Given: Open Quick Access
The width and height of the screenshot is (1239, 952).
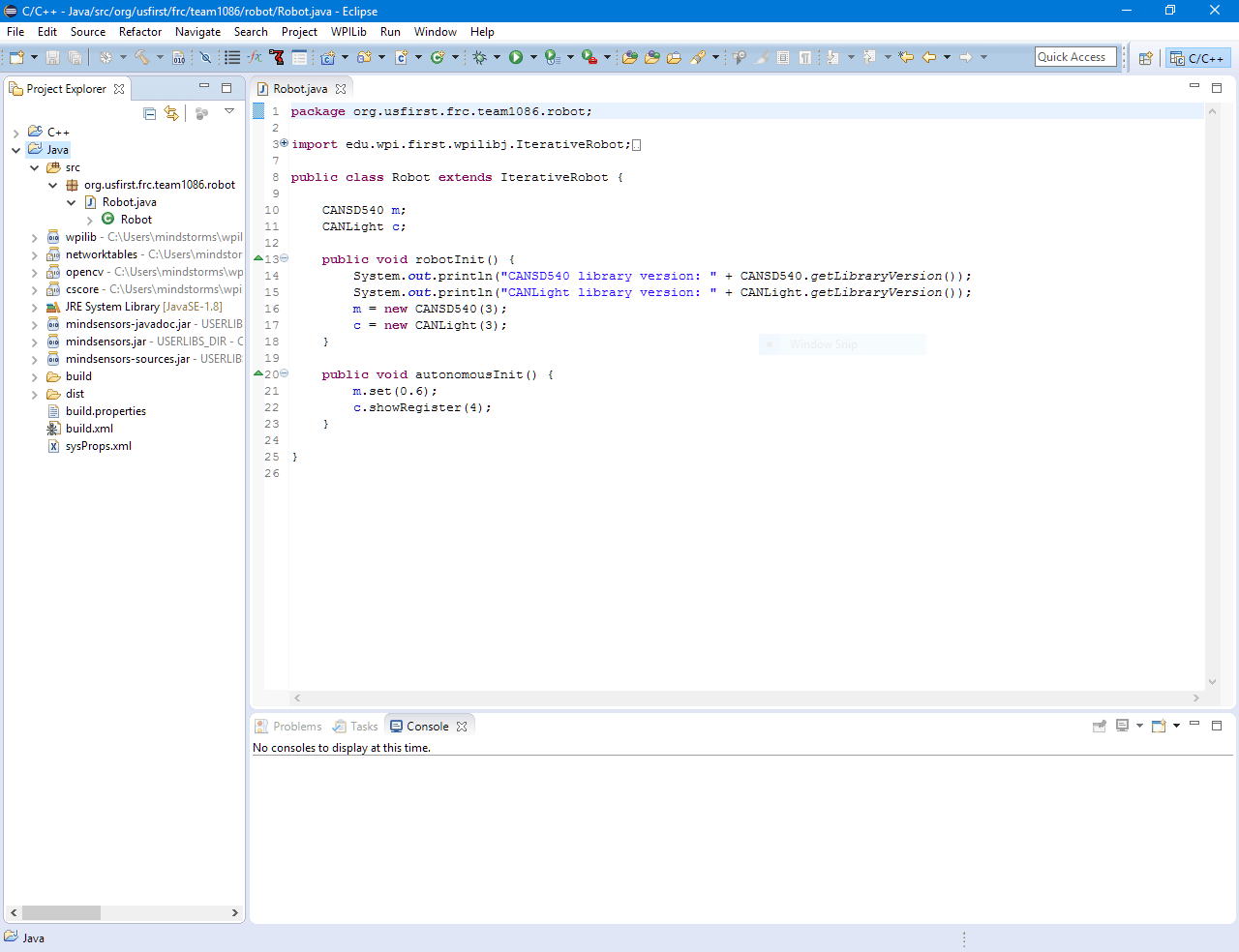Looking at the screenshot, I should pos(1074,56).
